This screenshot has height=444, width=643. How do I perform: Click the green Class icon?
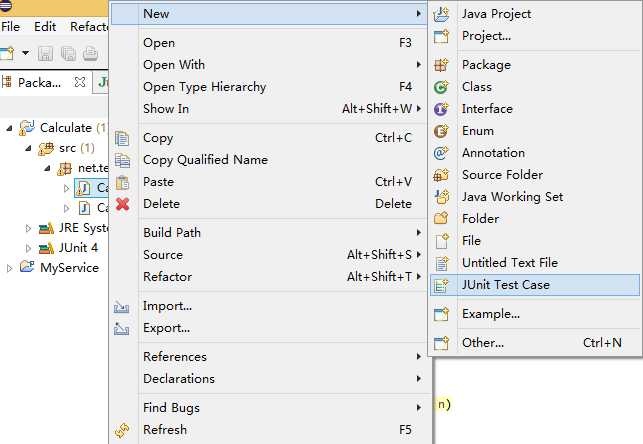[x=441, y=87]
